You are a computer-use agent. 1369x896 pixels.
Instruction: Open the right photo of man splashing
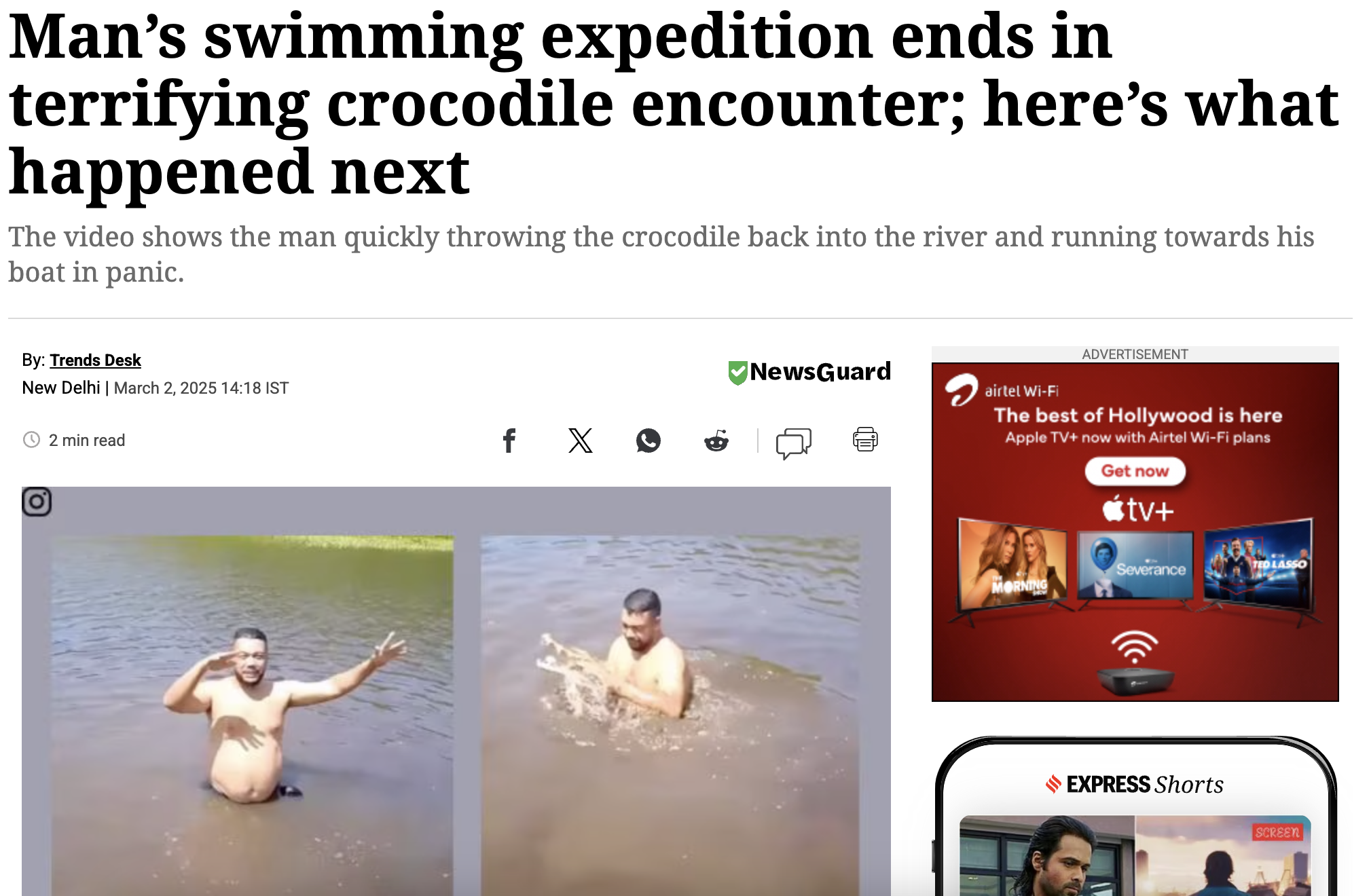[670, 715]
